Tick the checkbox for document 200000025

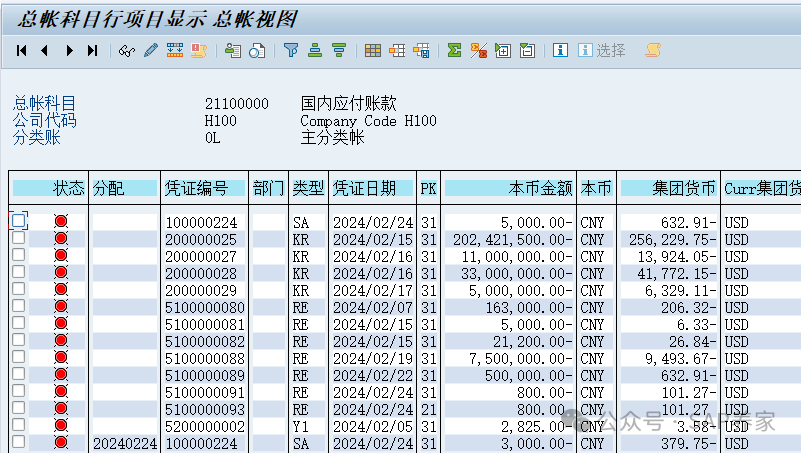[x=18, y=237]
